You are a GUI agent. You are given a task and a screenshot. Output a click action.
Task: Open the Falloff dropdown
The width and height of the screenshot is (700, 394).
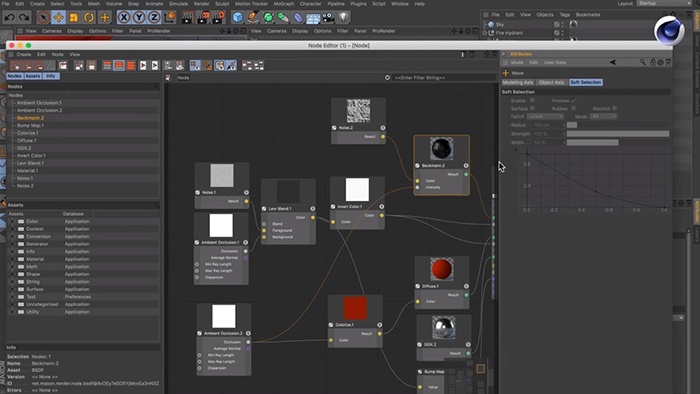click(546, 116)
